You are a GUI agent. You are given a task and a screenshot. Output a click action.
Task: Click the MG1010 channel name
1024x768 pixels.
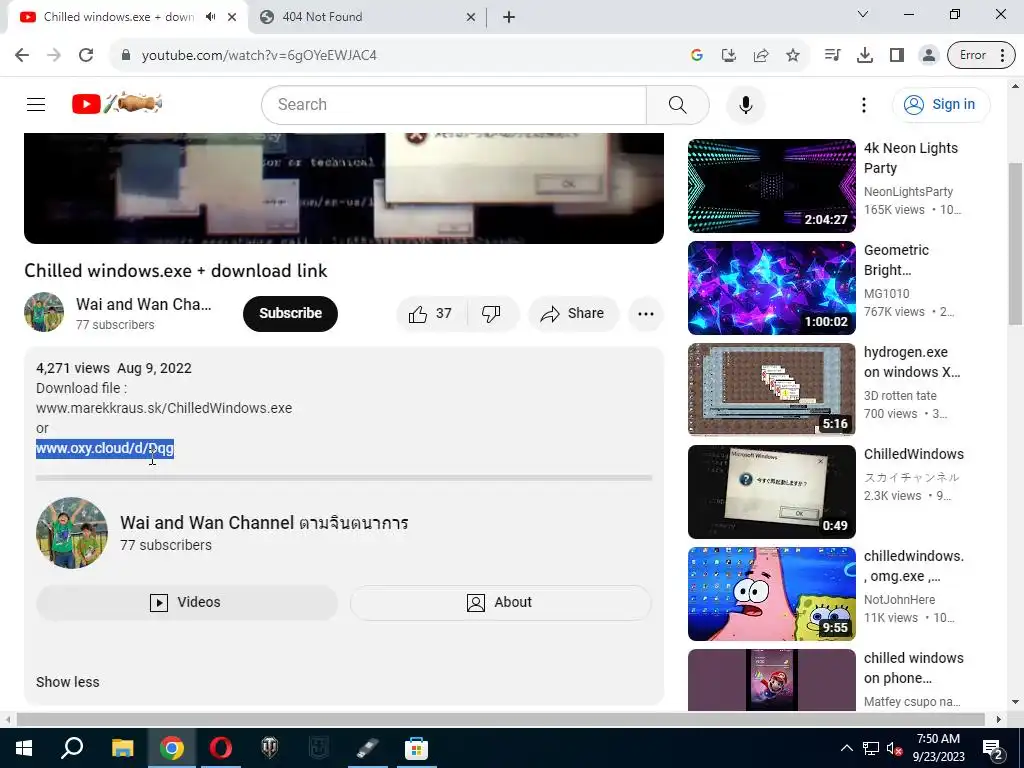click(x=886, y=294)
